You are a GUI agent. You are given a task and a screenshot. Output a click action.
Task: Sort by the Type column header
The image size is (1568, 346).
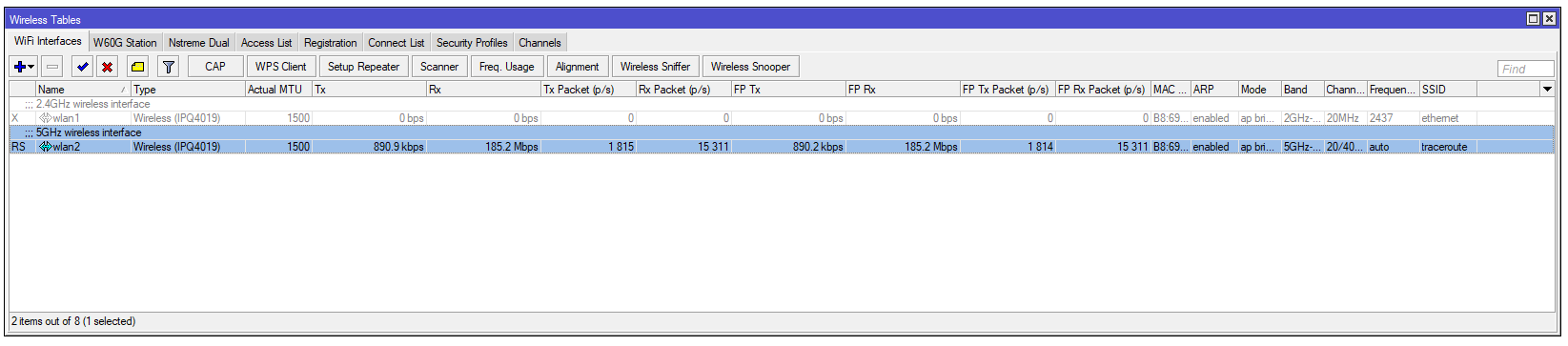coord(188,90)
